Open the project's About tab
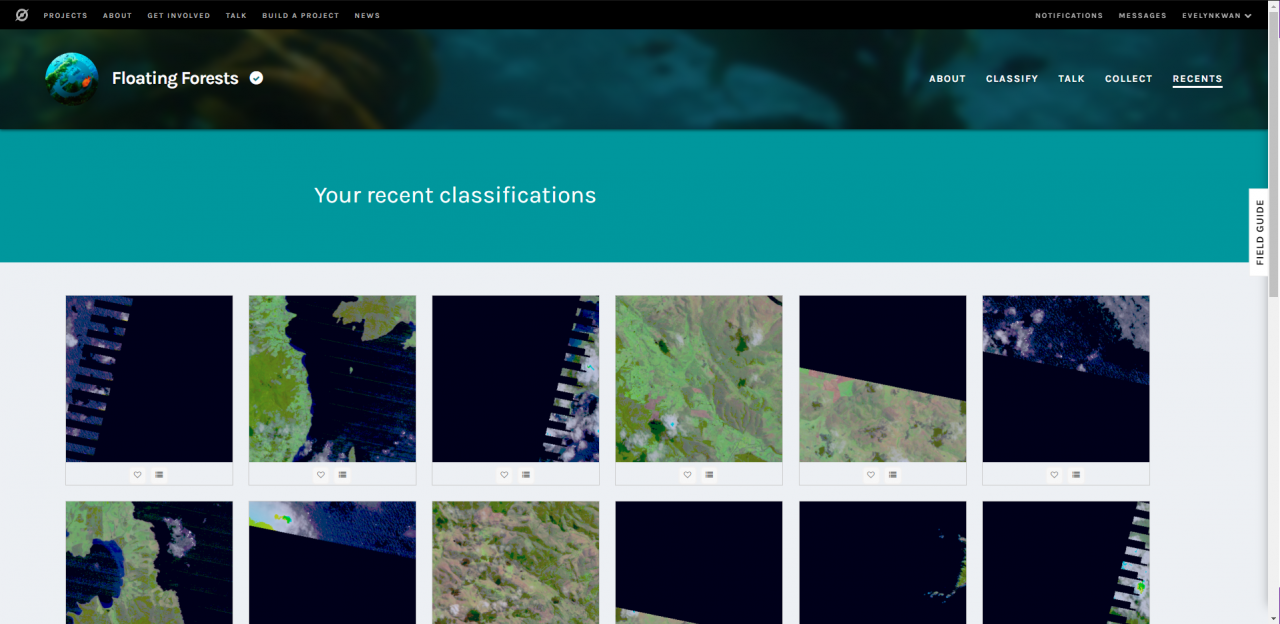Viewport: 1280px width, 624px height. 947,79
